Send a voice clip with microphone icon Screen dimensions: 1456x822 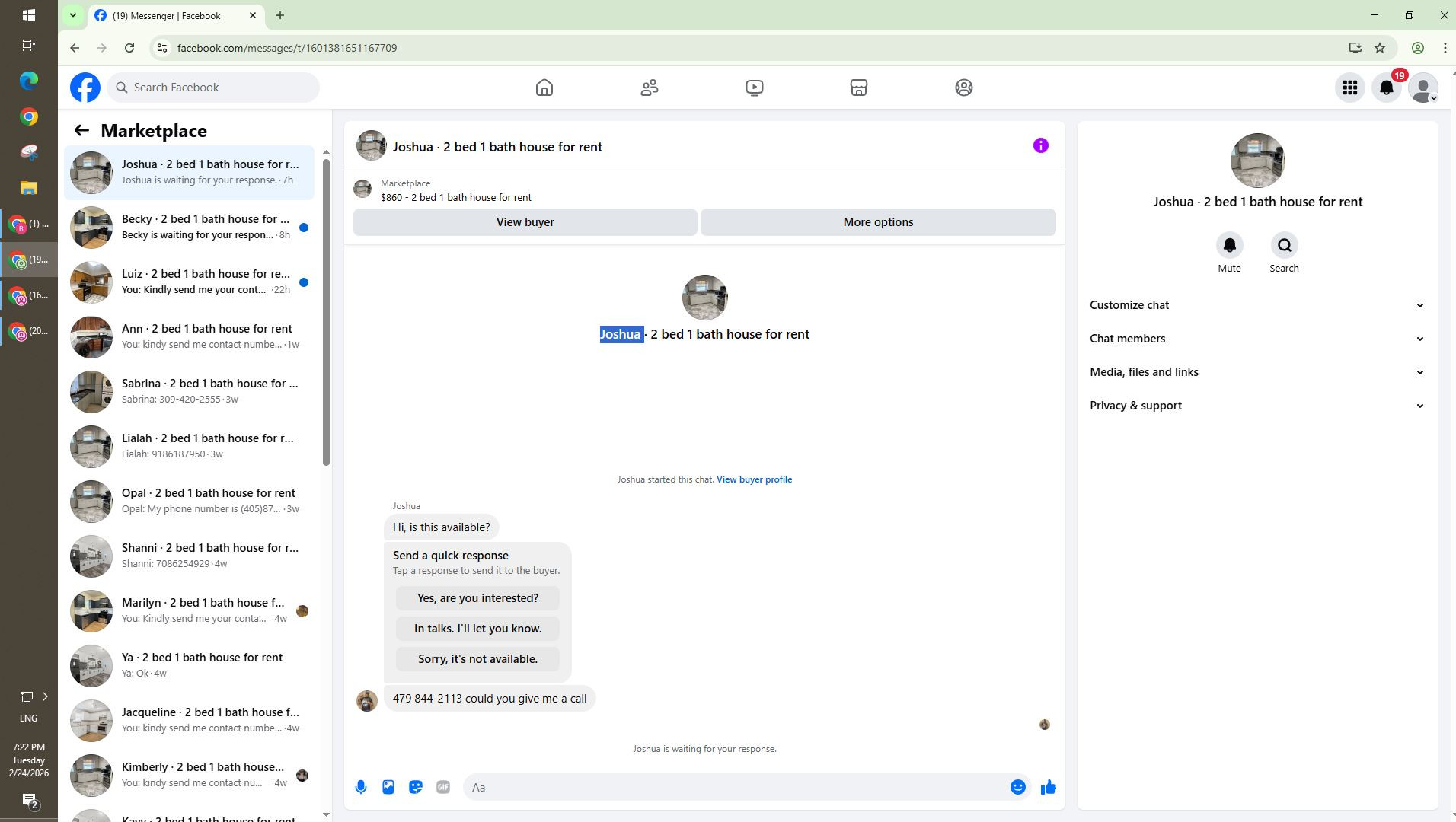click(361, 787)
